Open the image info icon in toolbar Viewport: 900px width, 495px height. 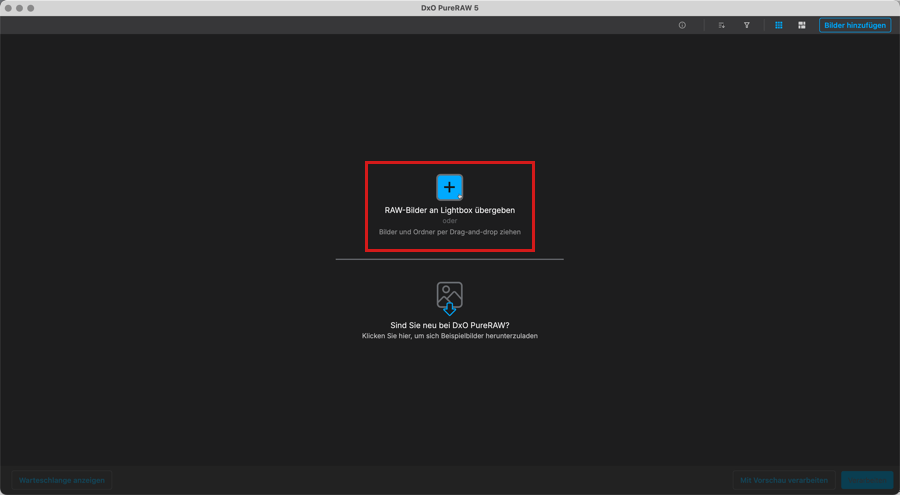(682, 25)
